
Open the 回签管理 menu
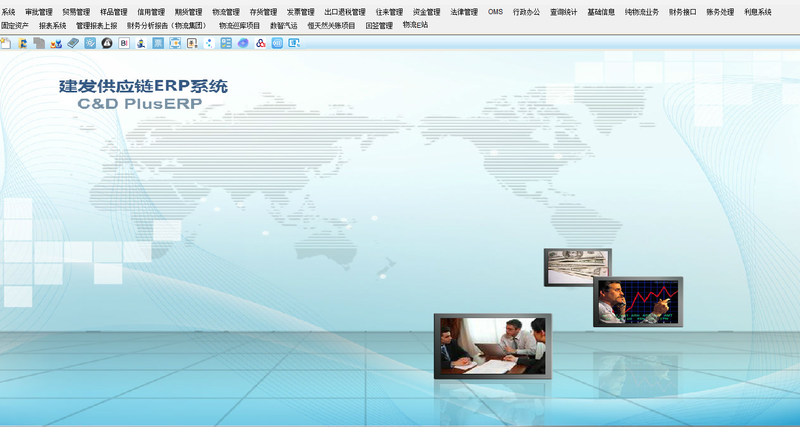379,26
